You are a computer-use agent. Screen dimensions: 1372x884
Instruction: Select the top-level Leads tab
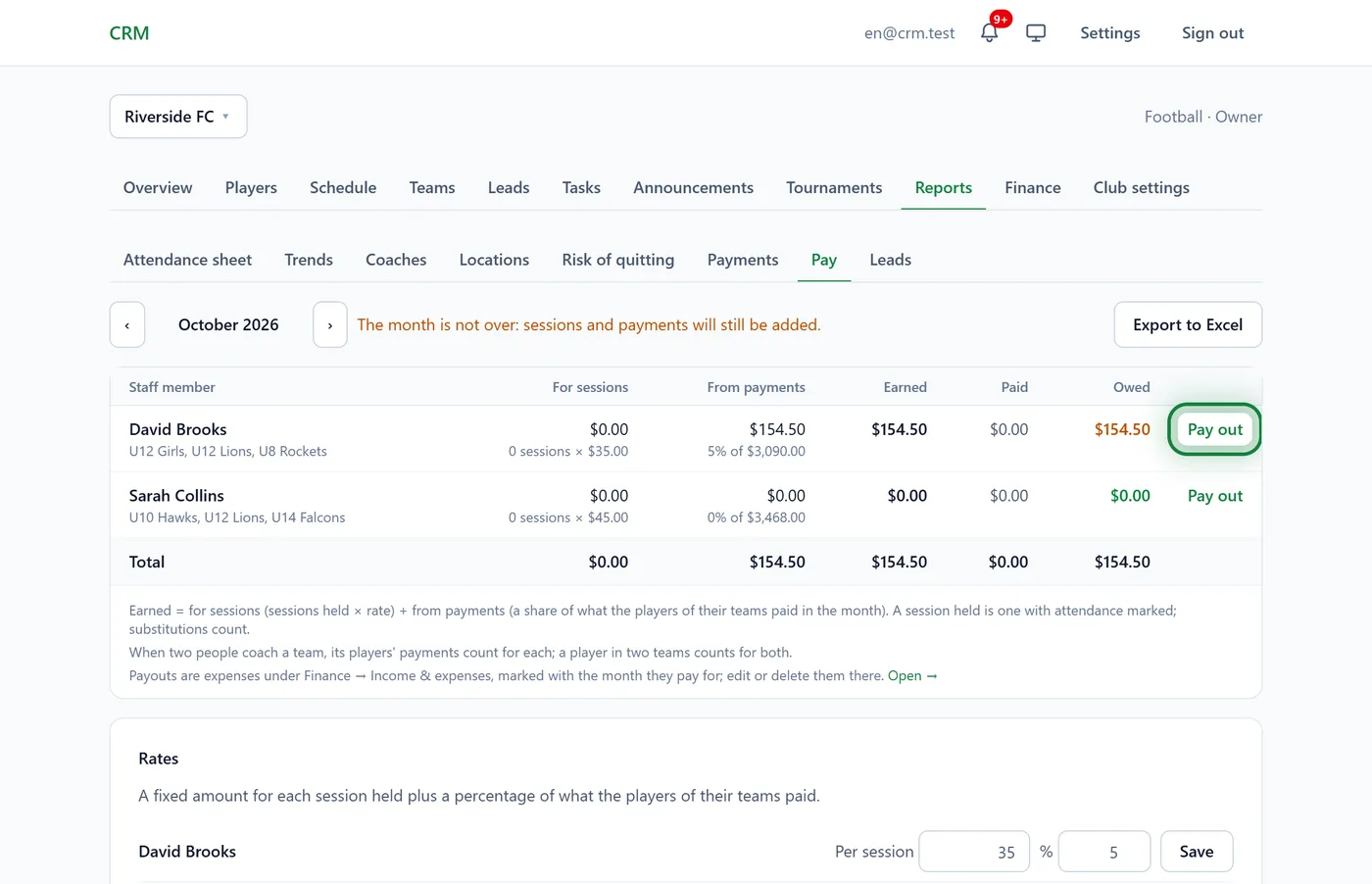(x=509, y=187)
